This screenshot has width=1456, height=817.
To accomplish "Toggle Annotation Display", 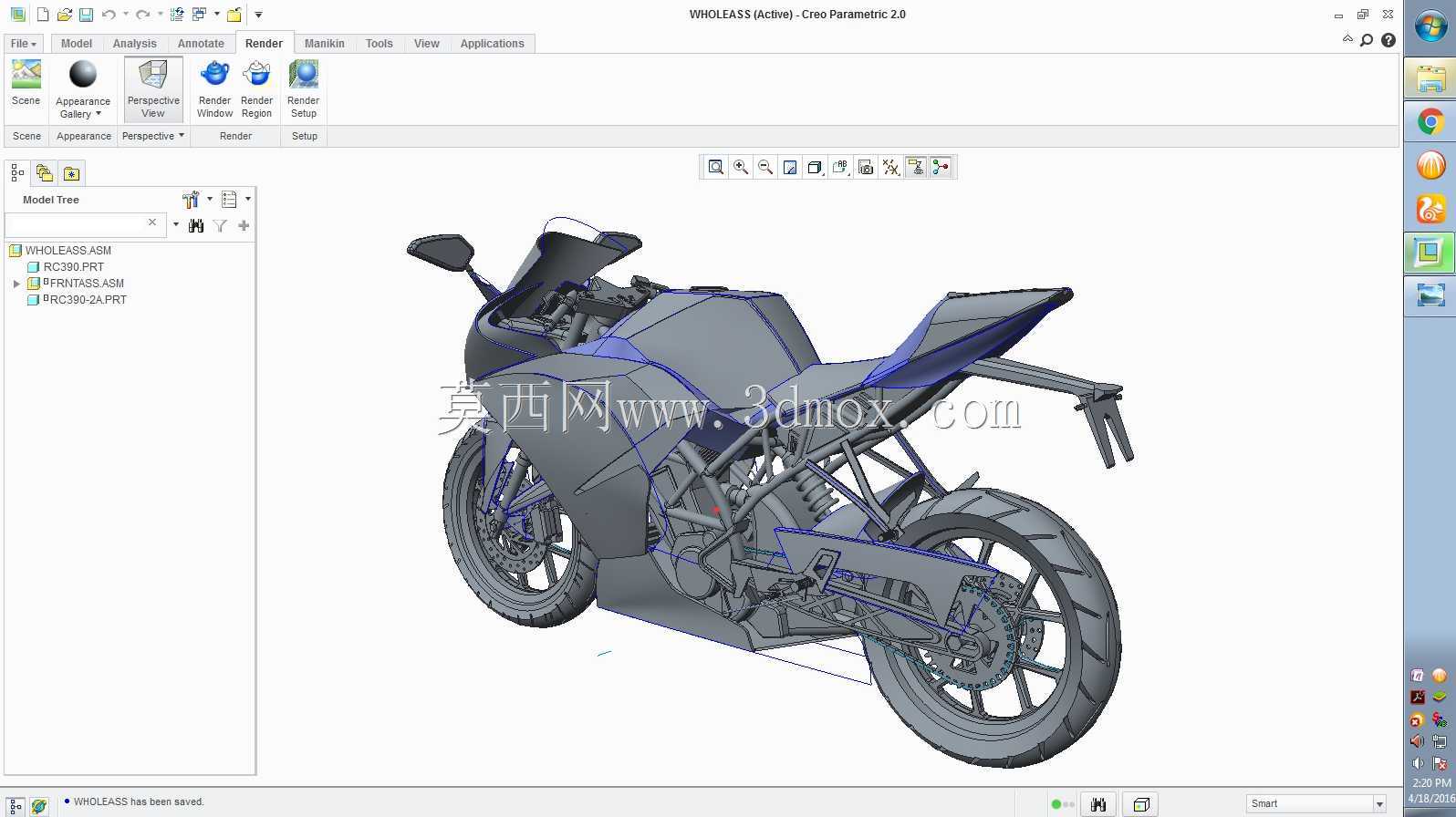I will pos(915,167).
